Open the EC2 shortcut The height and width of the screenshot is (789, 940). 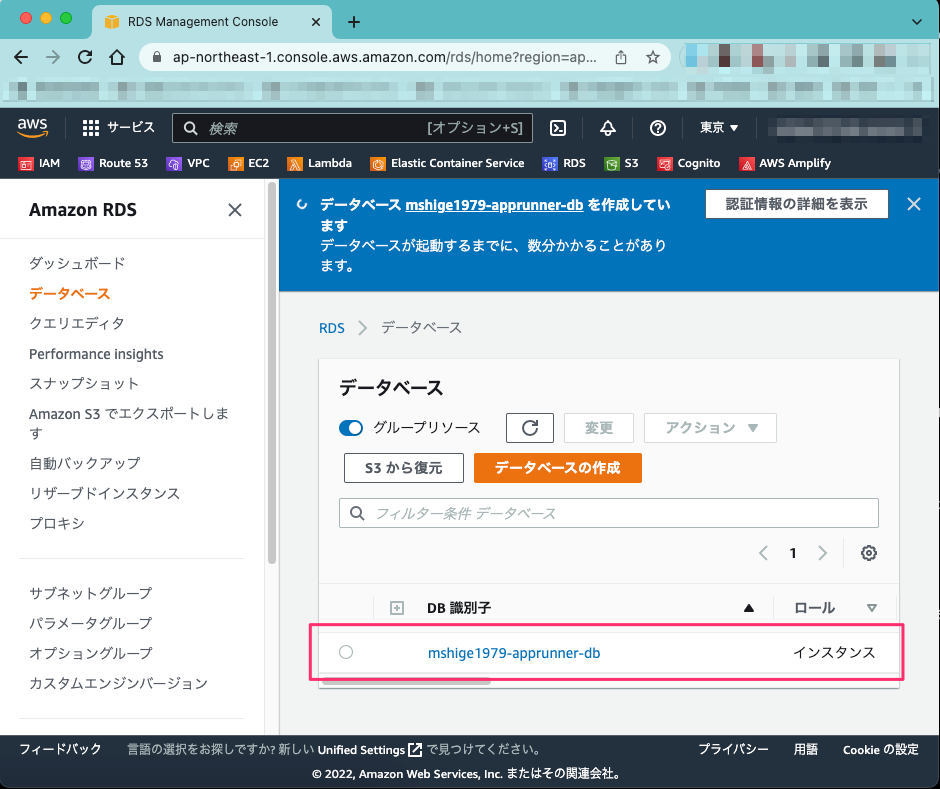[x=249, y=163]
